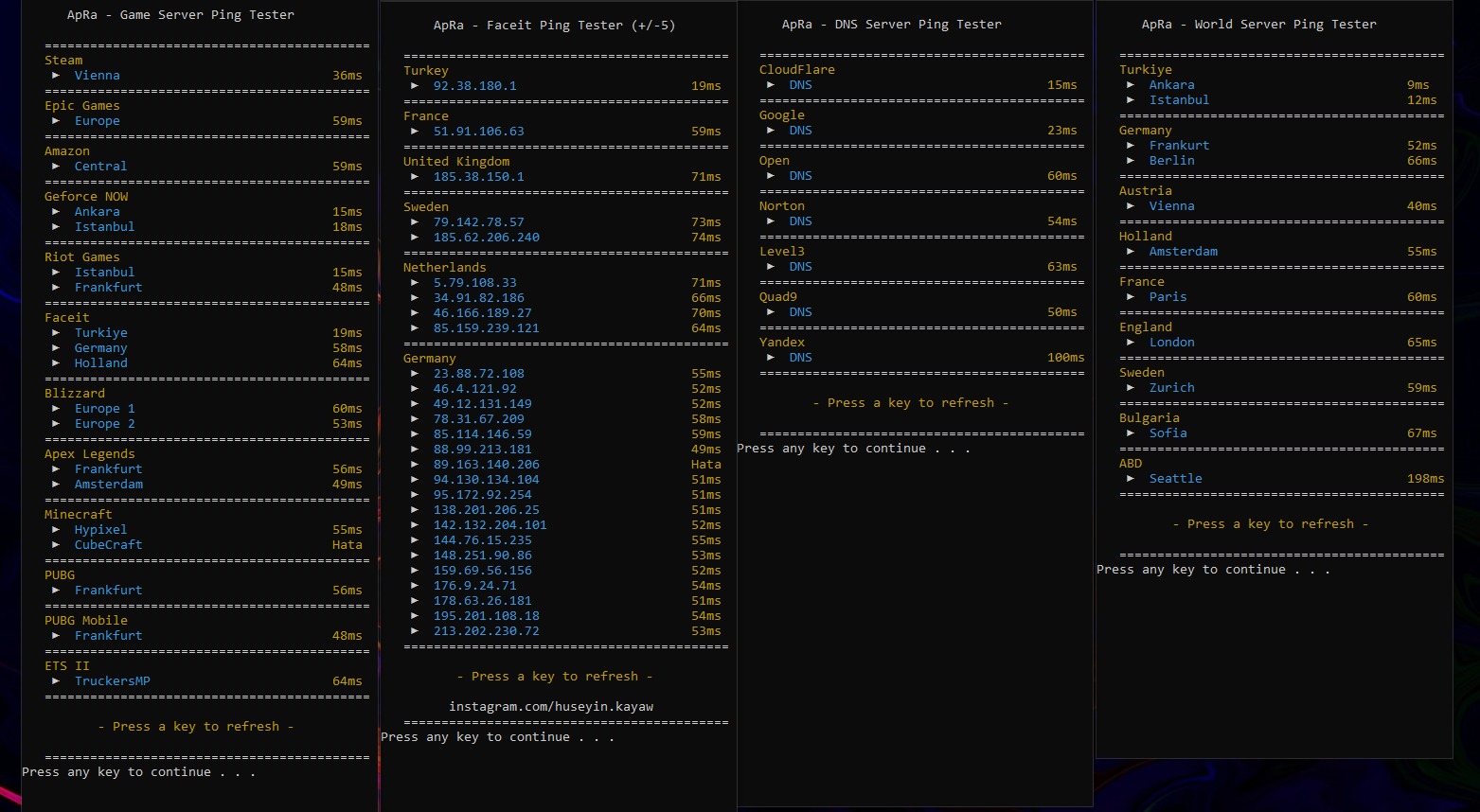Click IP 23.88.72.108 under Germany
The height and width of the screenshot is (812, 1480).
[x=479, y=374]
